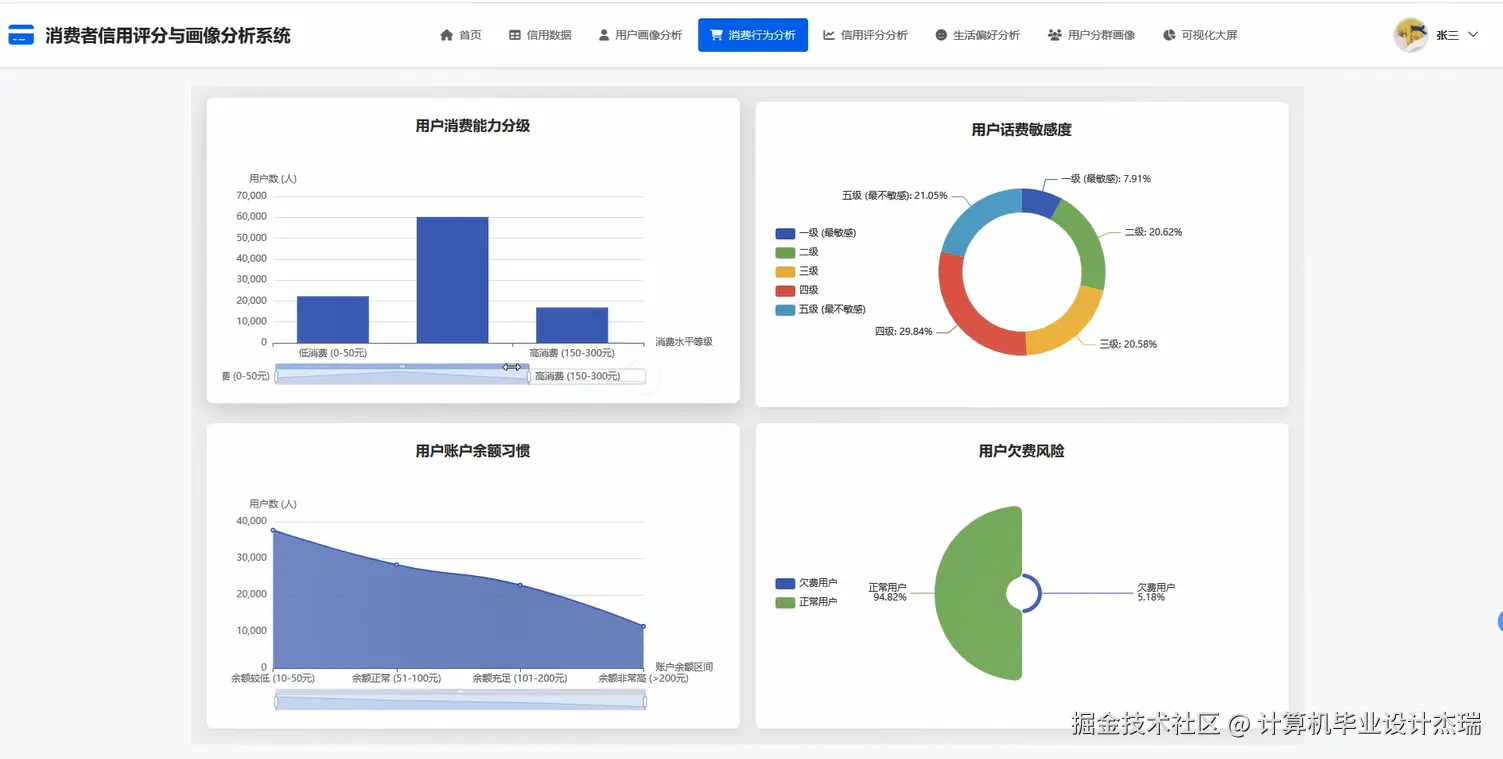Viewport: 1503px width, 759px height.
Task: Click the 低消费 (0-50元) bar
Action: 333,320
